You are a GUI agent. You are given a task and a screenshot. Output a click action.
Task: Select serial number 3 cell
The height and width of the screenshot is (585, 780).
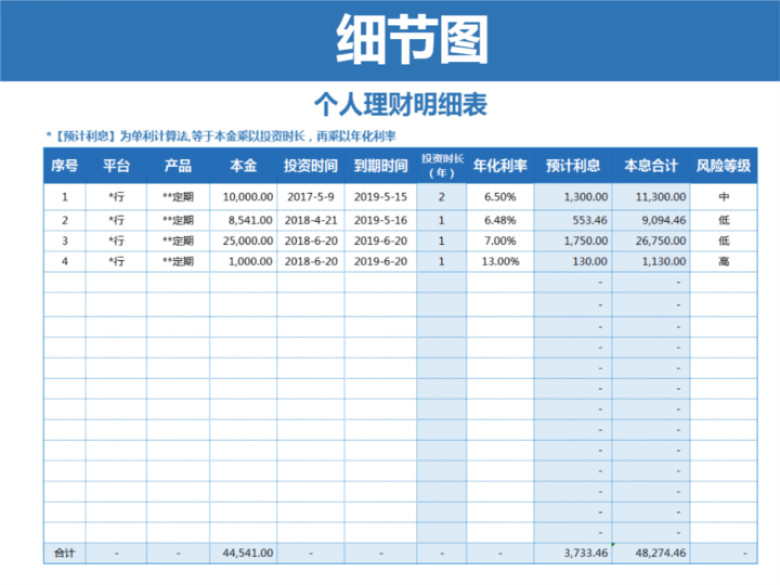tap(65, 241)
